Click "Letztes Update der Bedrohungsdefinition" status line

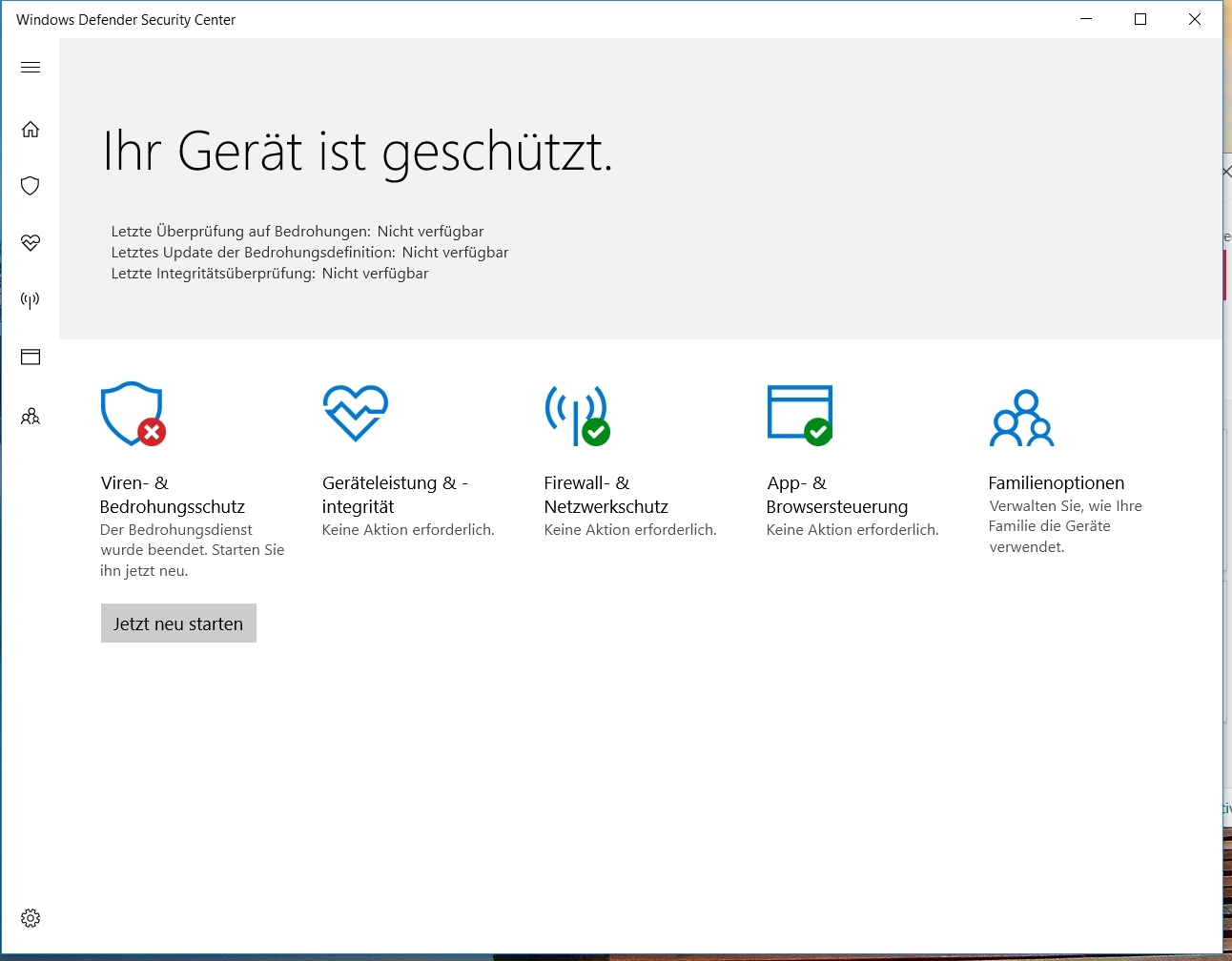[x=310, y=253]
